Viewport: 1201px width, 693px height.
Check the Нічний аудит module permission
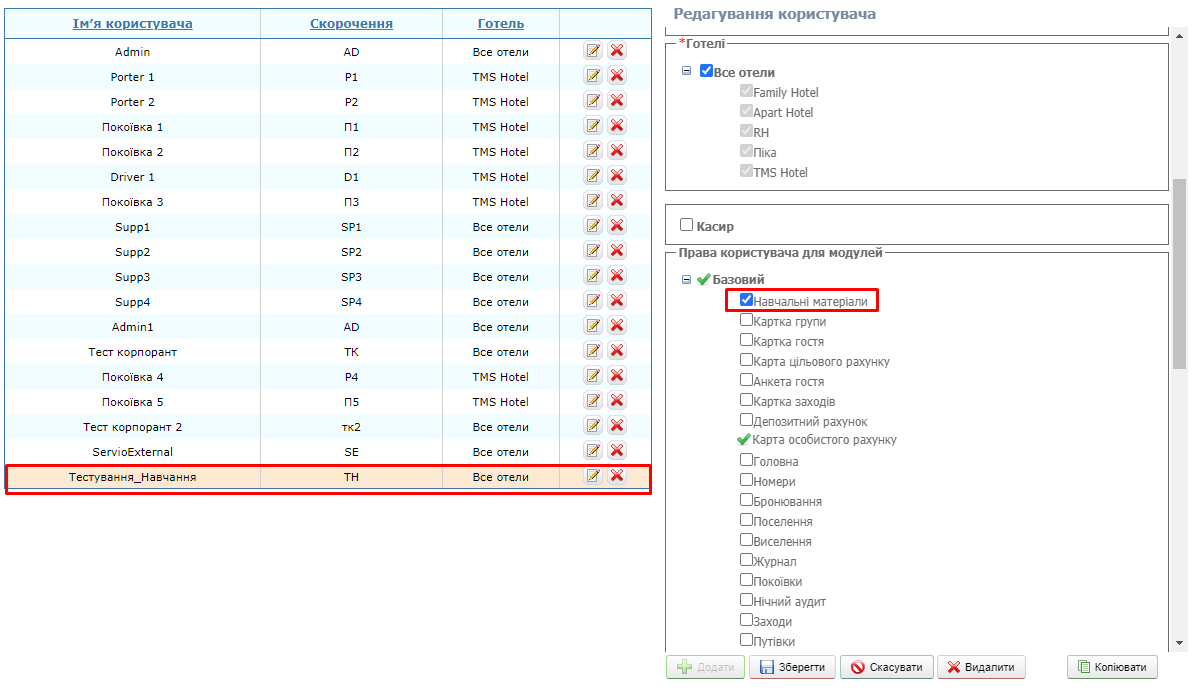coord(746,600)
